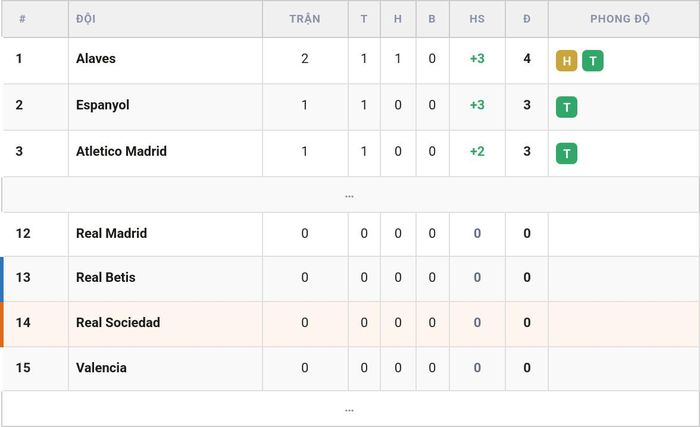Open the Alaves team link
700x427 pixels.
96,59
